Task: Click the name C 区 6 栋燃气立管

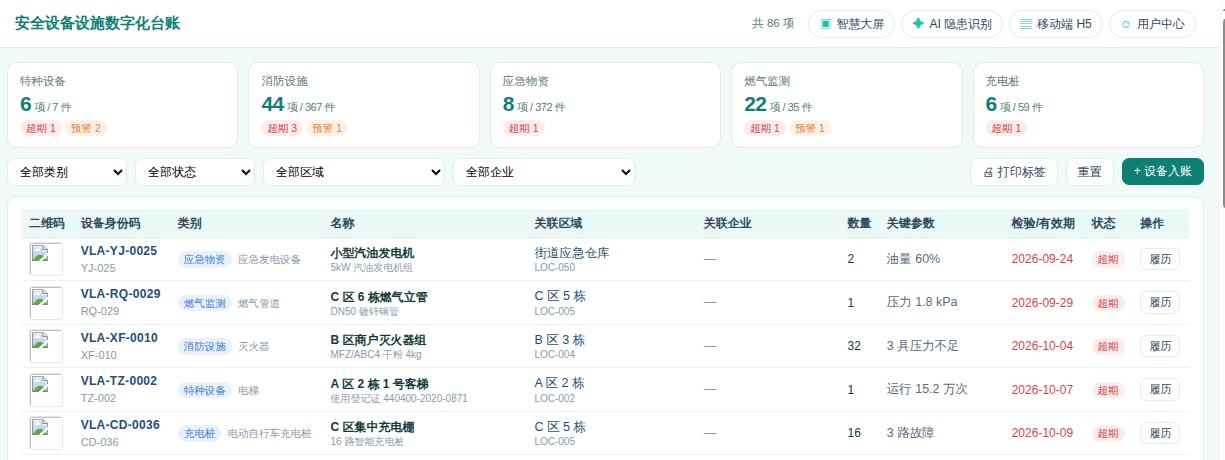Action: point(379,296)
